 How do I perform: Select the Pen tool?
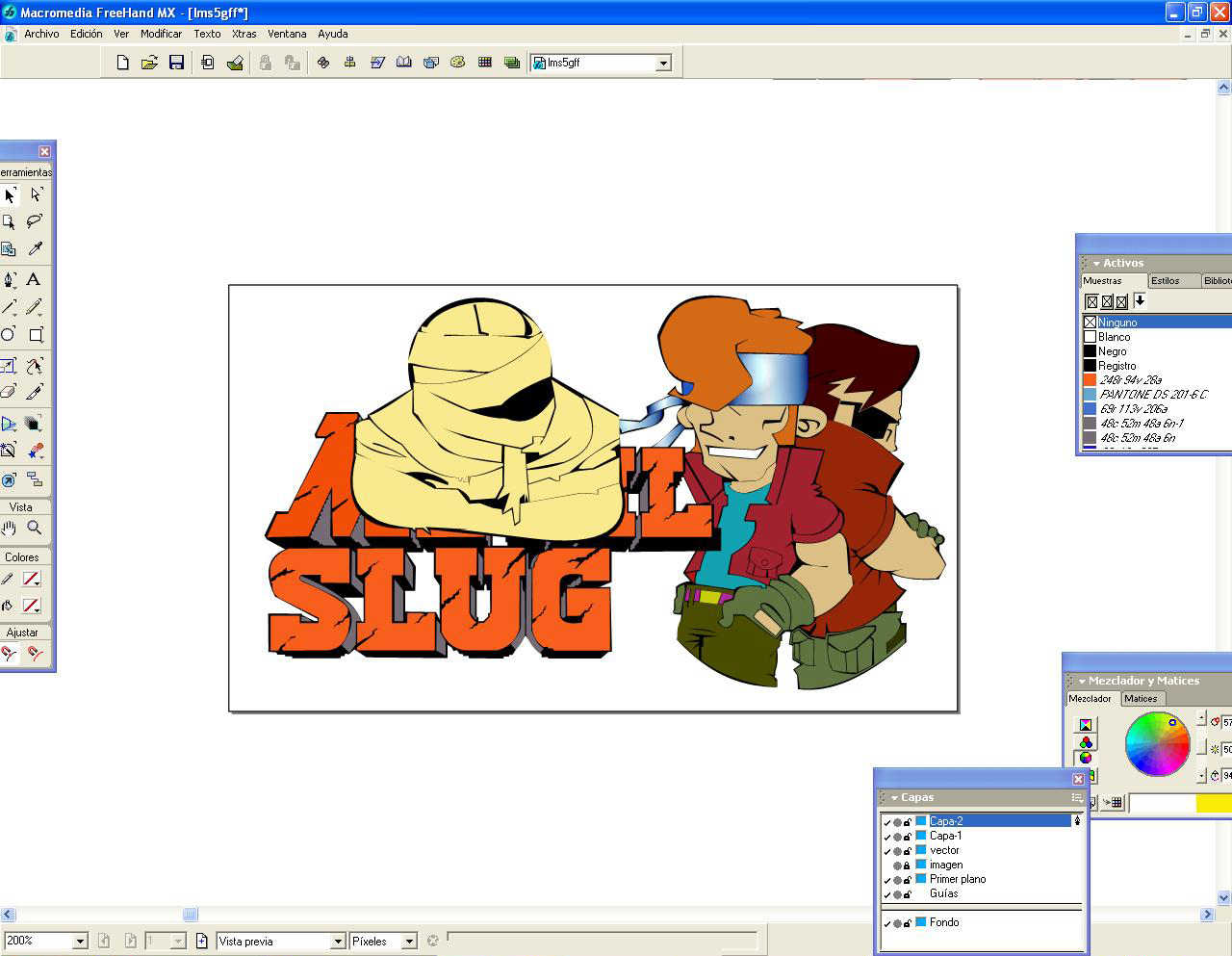point(9,280)
